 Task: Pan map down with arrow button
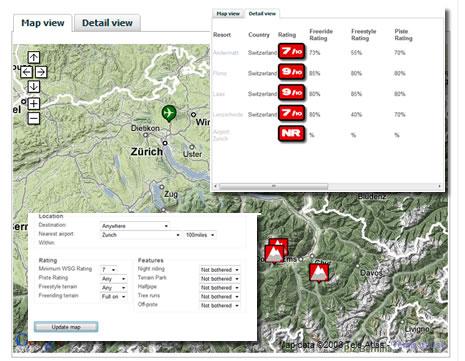point(33,86)
